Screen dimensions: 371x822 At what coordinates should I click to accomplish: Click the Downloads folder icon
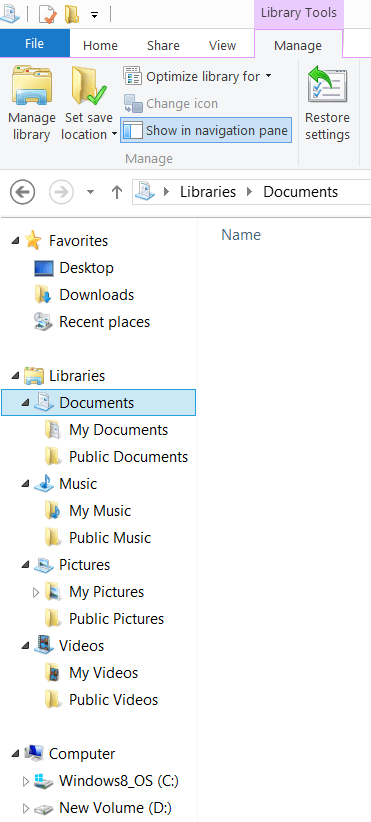click(43, 295)
